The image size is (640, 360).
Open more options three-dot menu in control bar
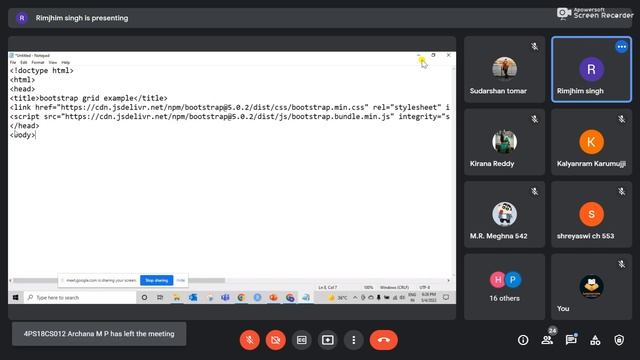click(x=353, y=340)
